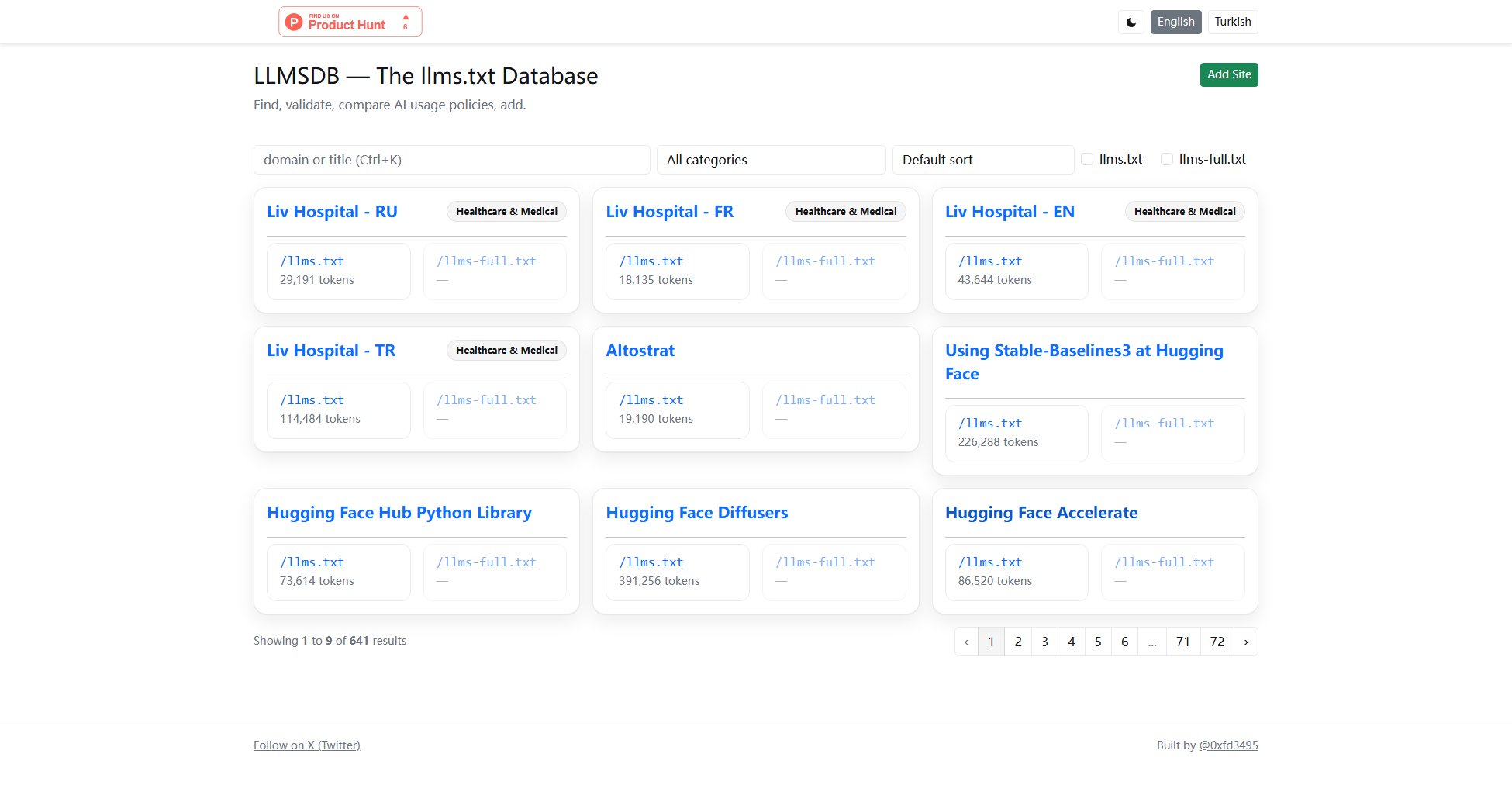Enable the llms-full.txt filter checkbox

click(1167, 159)
